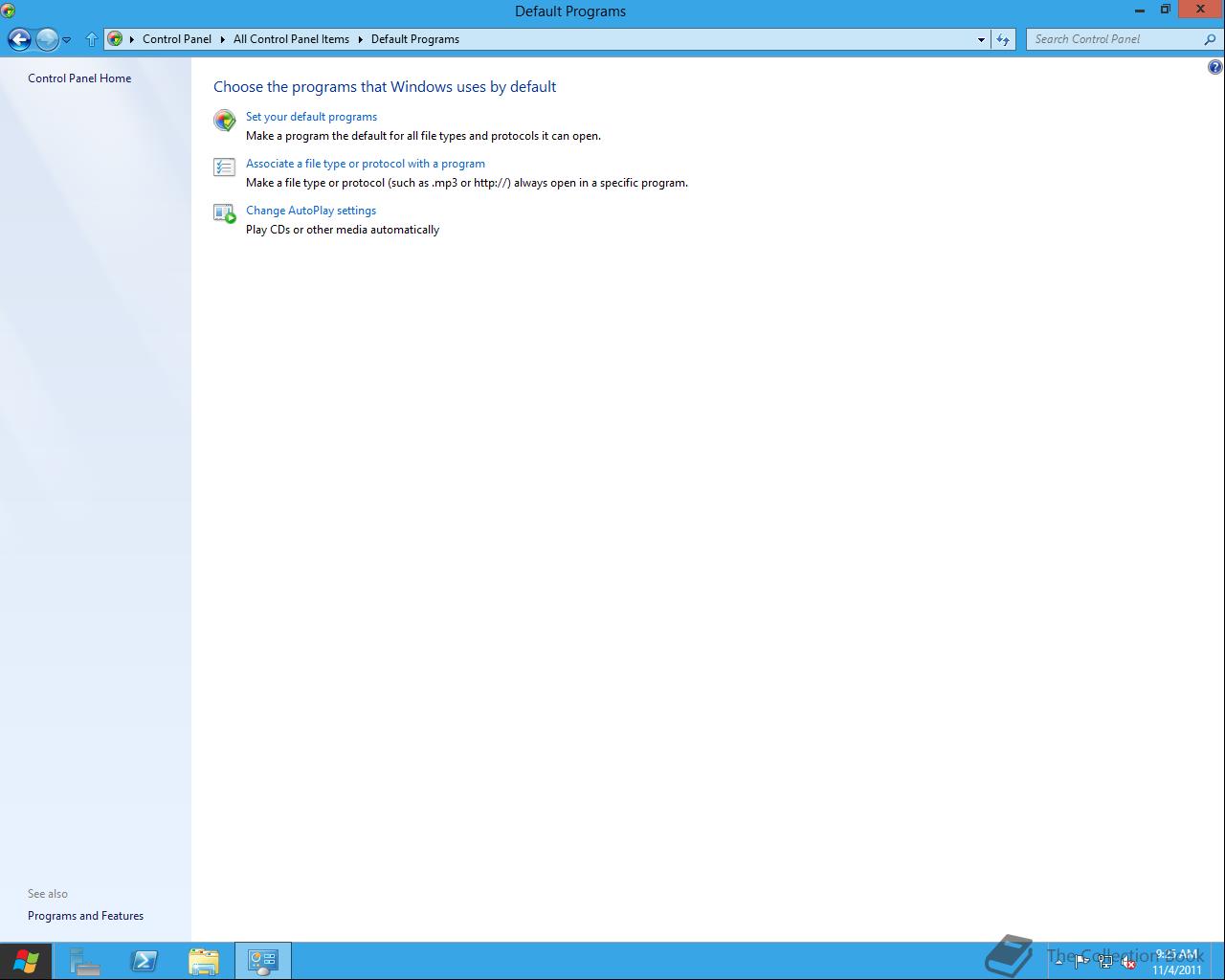Click the title bar window icon
The height and width of the screenshot is (980, 1225).
point(8,11)
